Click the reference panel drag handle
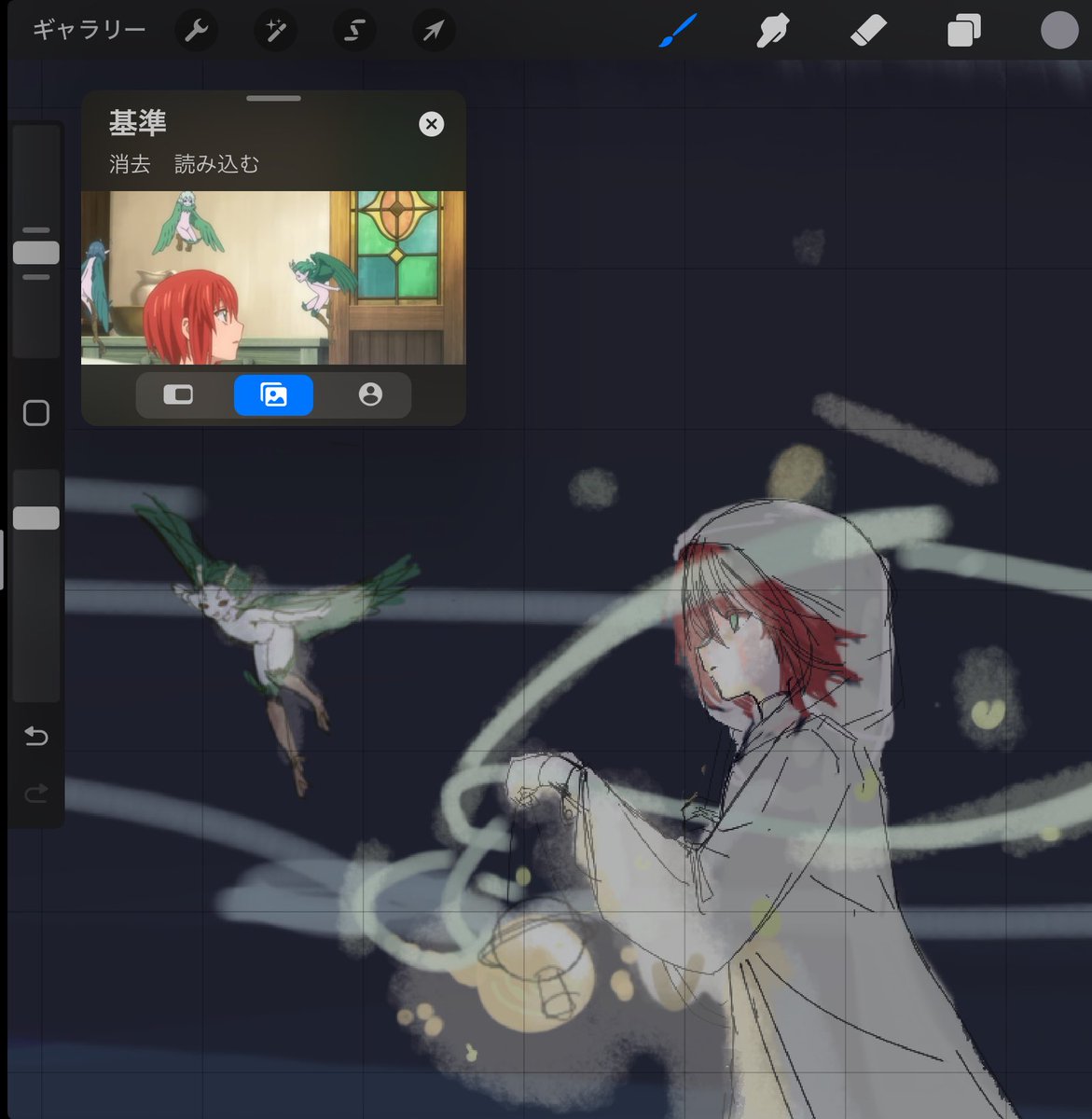The image size is (1092, 1119). point(273,98)
